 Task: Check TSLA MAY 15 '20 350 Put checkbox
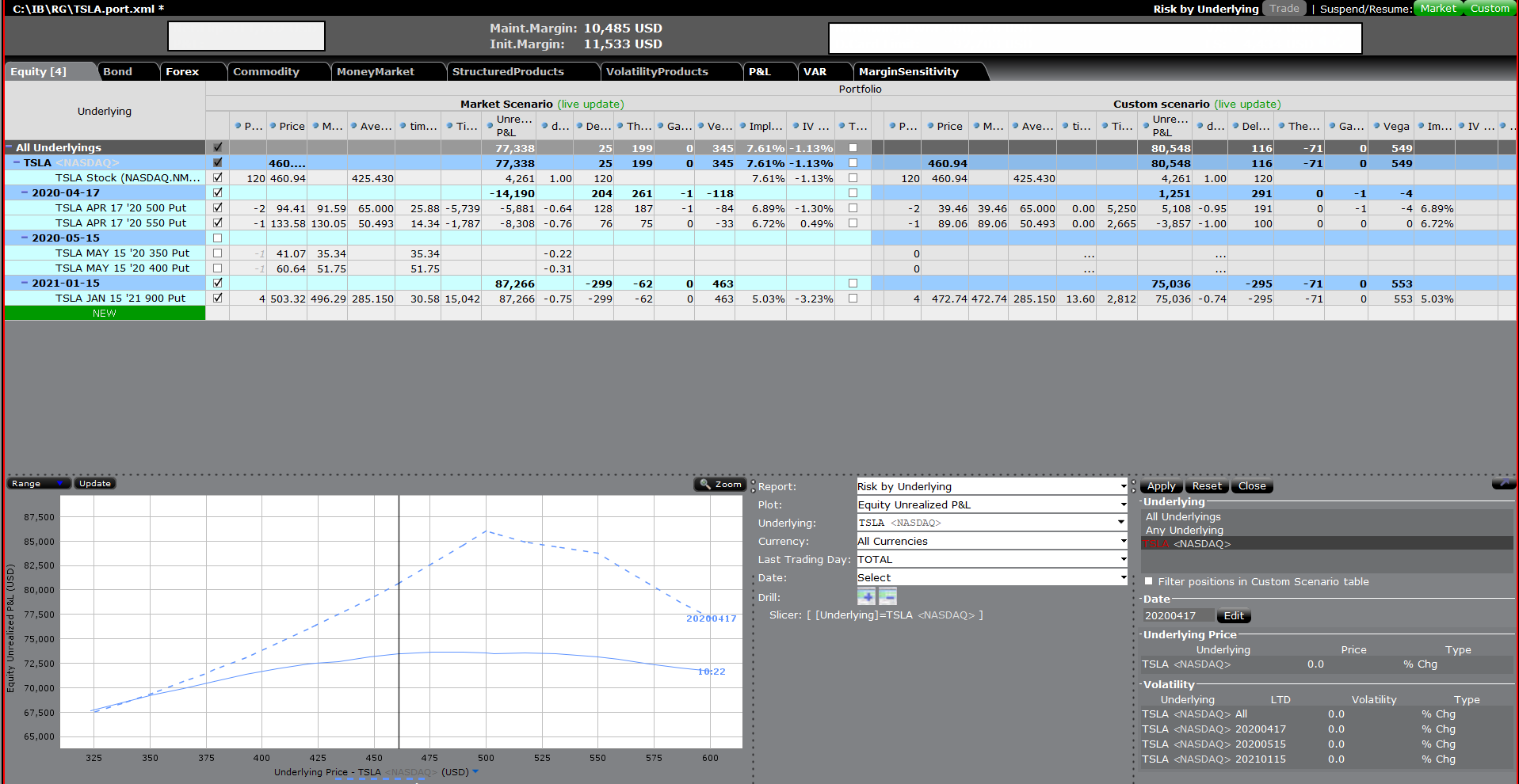point(218,253)
